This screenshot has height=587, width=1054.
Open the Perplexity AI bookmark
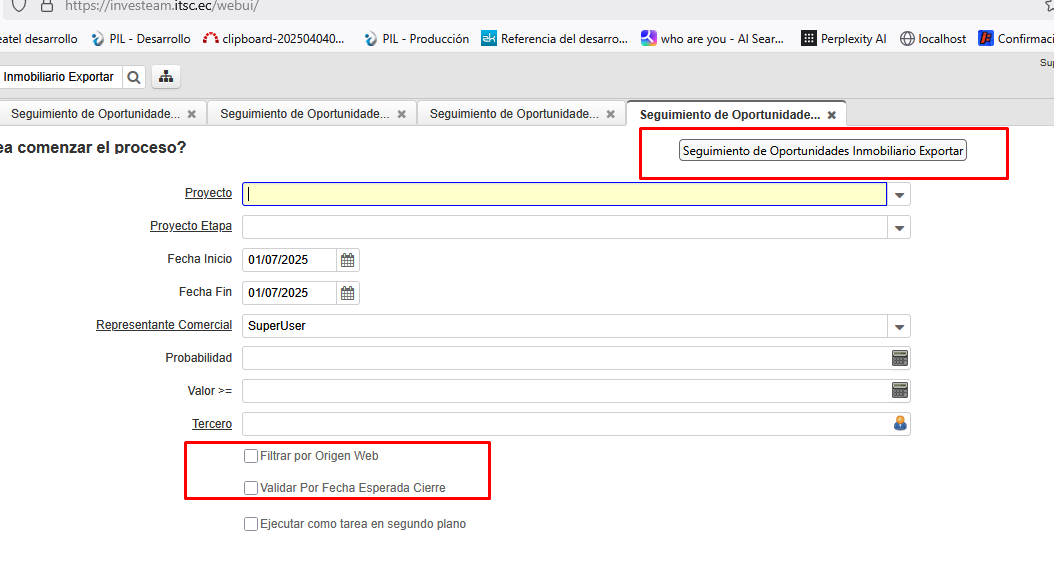coord(843,39)
